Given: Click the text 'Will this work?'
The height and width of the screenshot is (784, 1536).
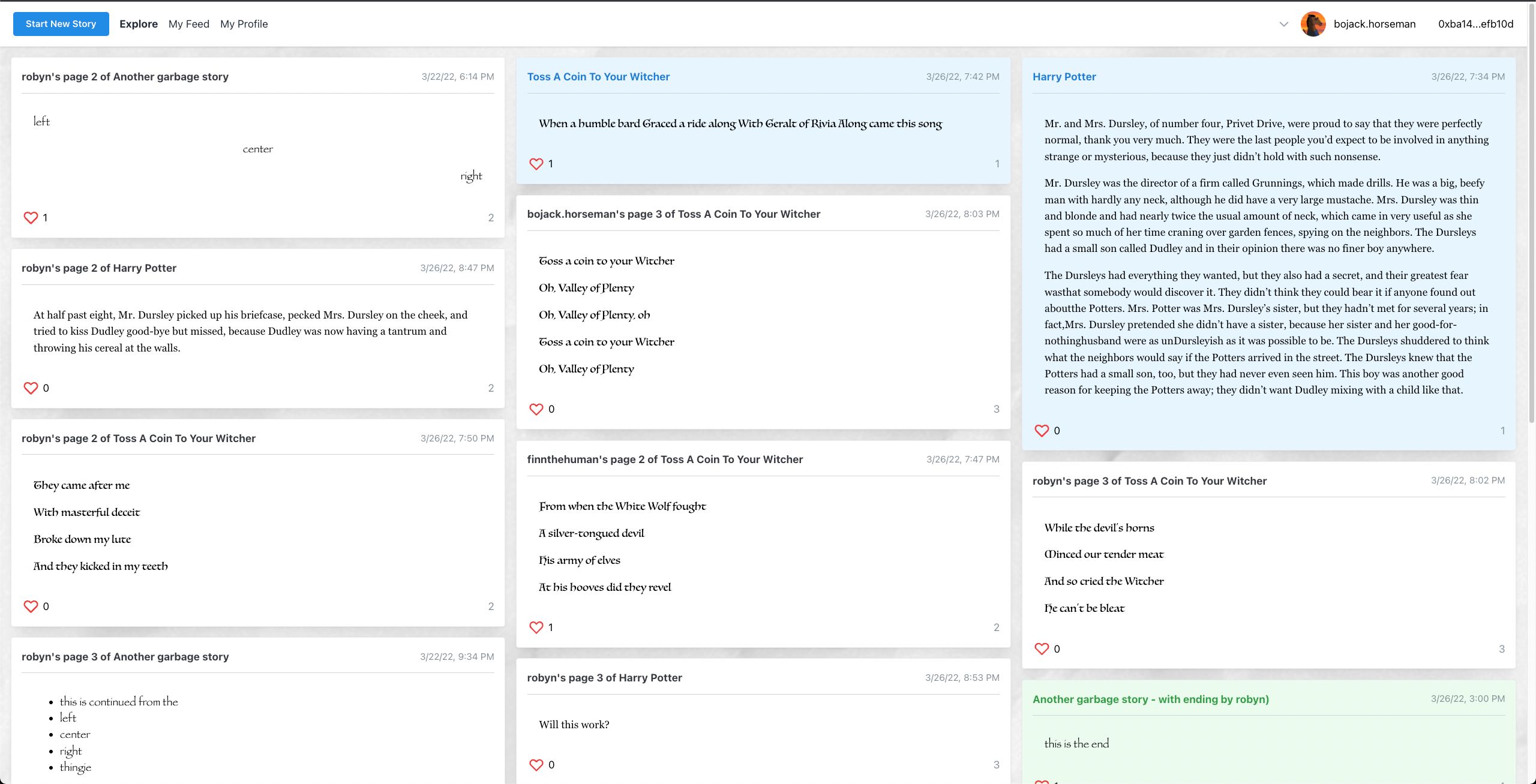Looking at the screenshot, I should coord(574,725).
